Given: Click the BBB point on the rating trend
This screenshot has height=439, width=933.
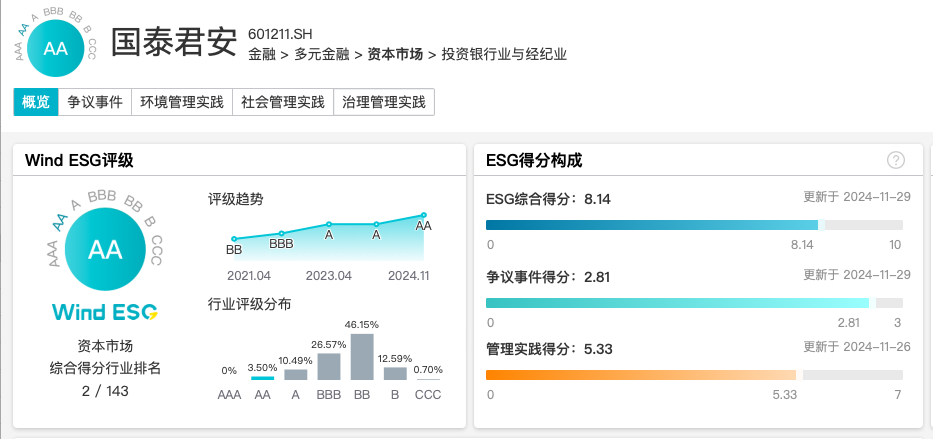Looking at the screenshot, I should [x=281, y=233].
